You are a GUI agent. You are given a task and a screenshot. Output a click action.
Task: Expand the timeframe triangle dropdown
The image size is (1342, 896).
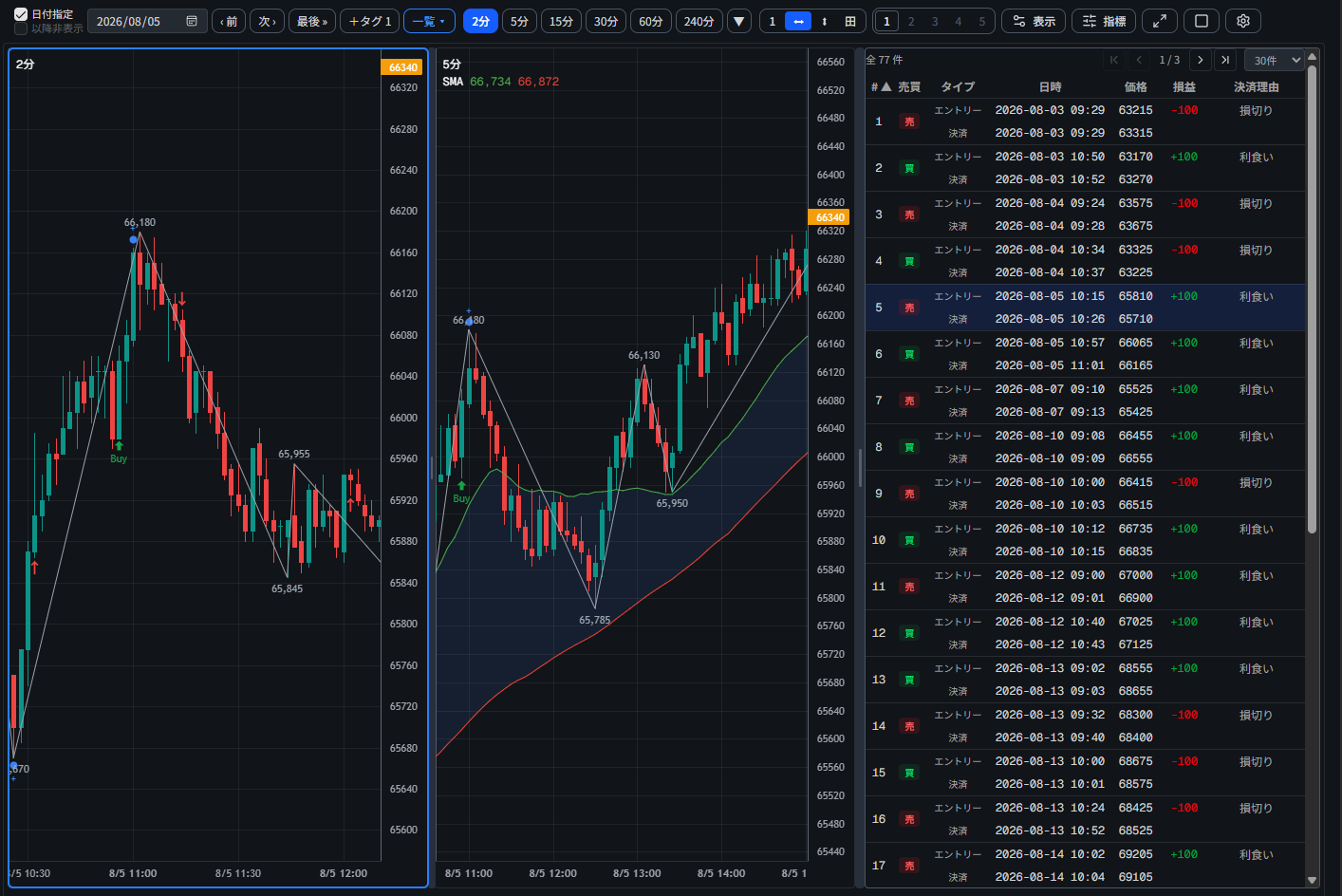[x=738, y=21]
